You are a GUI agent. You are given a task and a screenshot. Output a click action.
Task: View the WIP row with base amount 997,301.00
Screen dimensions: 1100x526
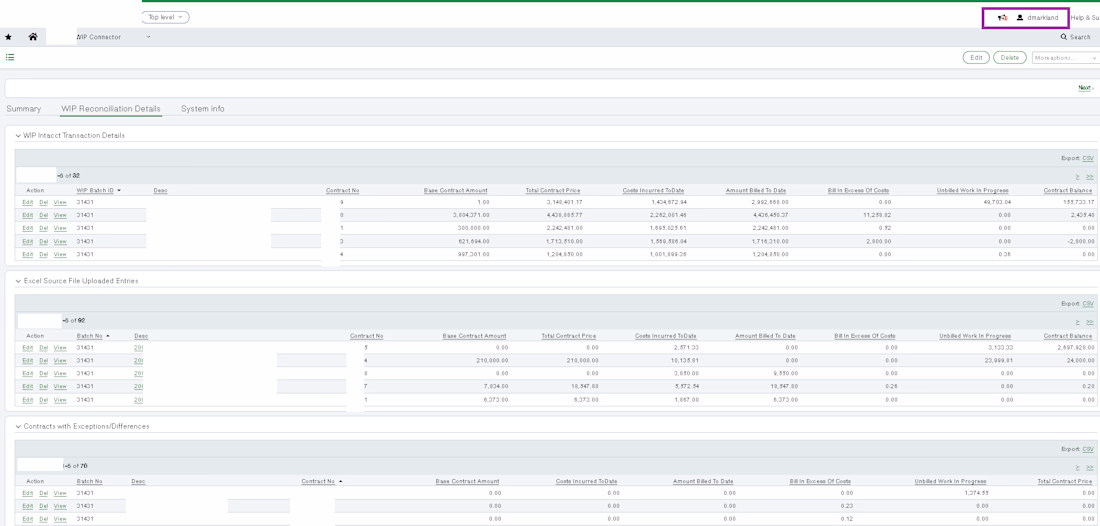click(x=60, y=254)
